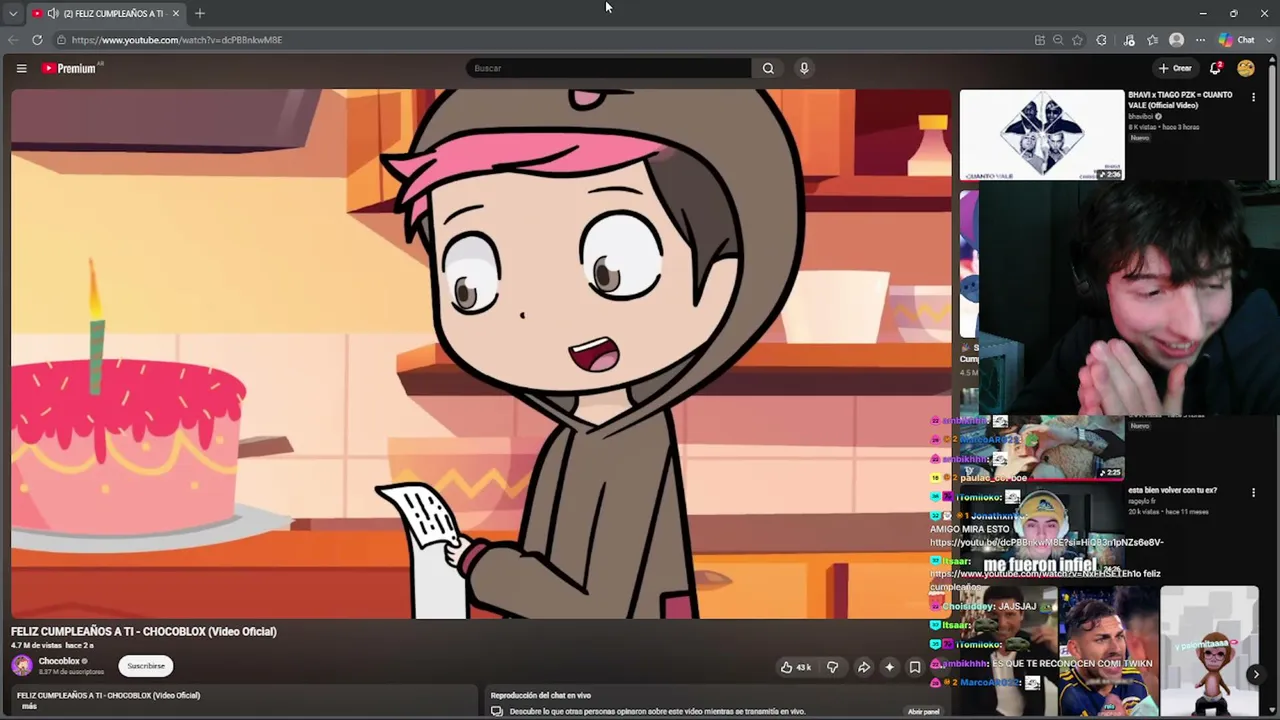Open the browser favorites list

[x=1153, y=40]
